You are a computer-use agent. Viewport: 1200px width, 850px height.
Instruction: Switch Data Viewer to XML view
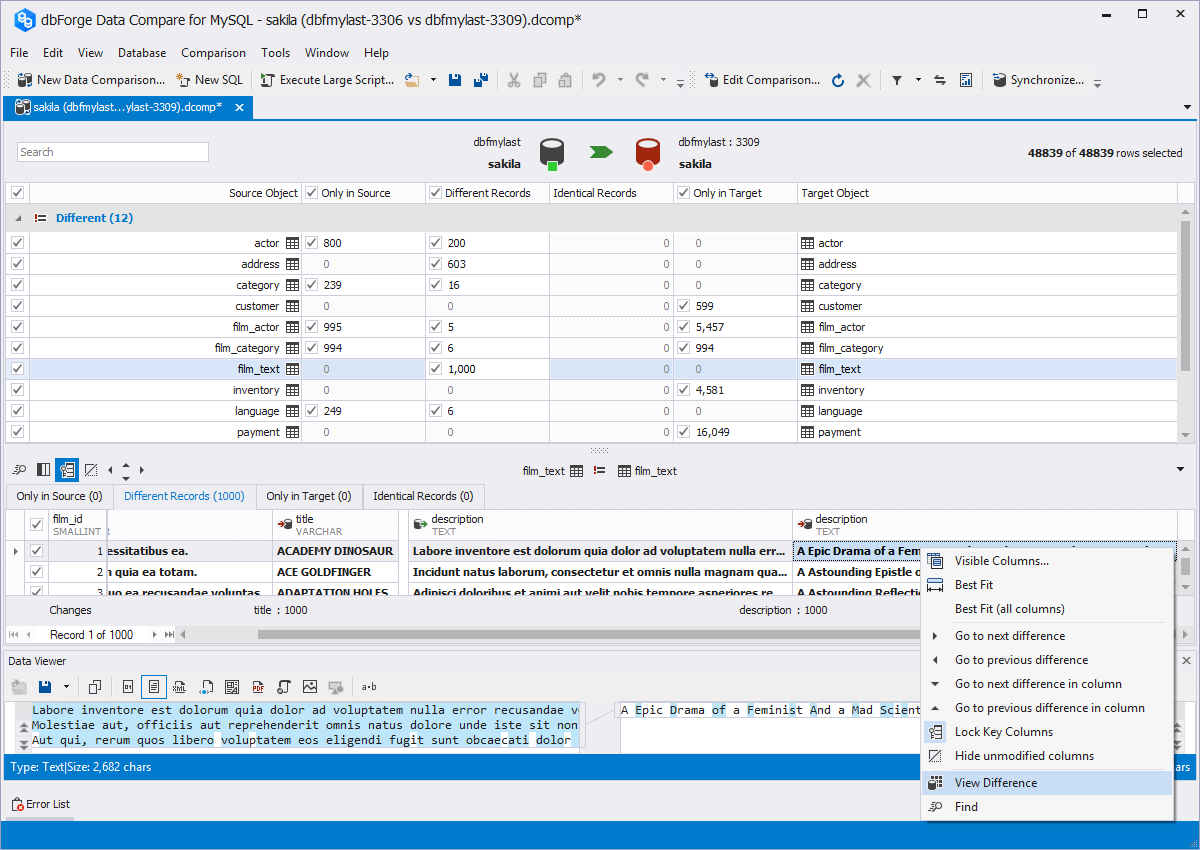180,687
